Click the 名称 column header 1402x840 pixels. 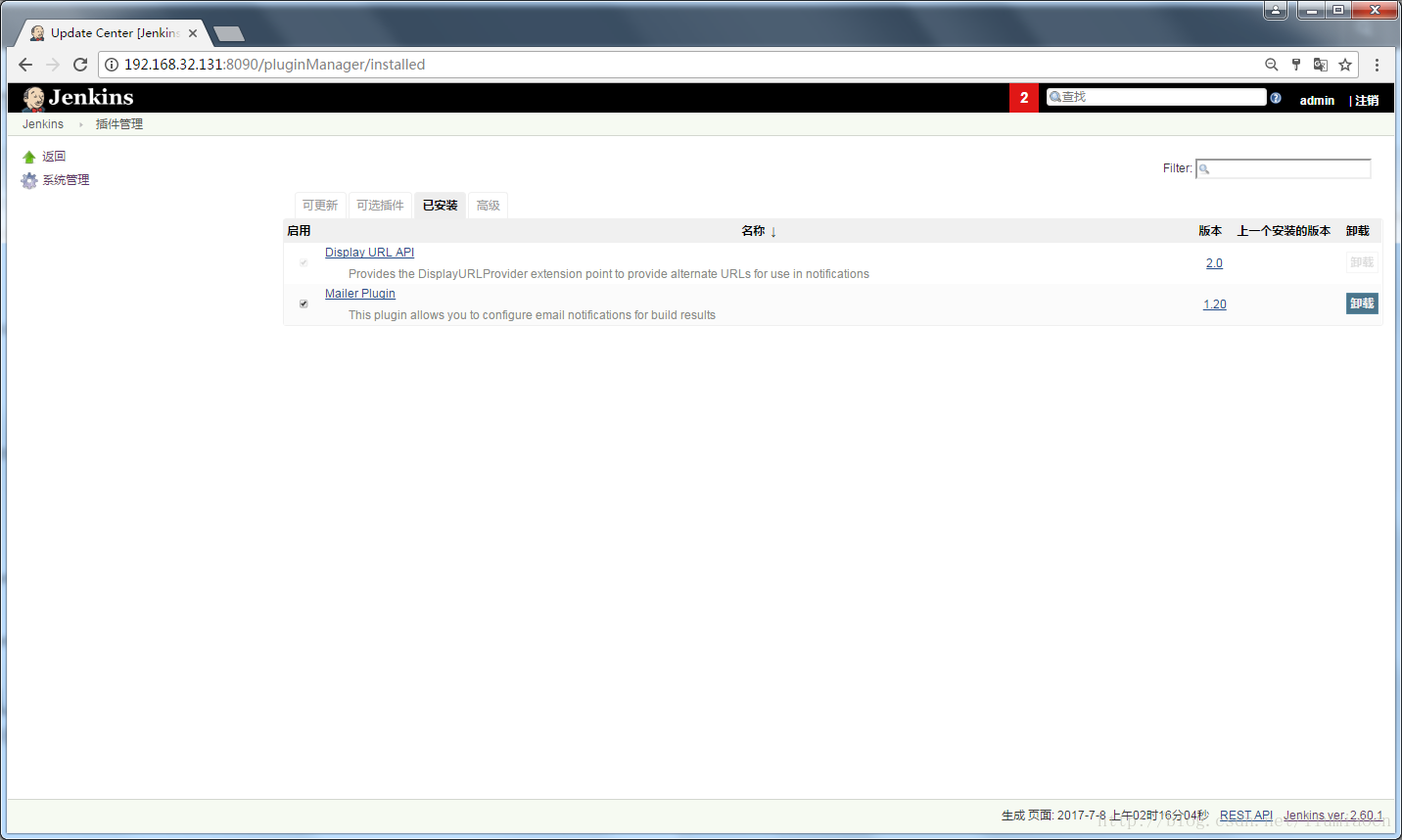click(753, 231)
